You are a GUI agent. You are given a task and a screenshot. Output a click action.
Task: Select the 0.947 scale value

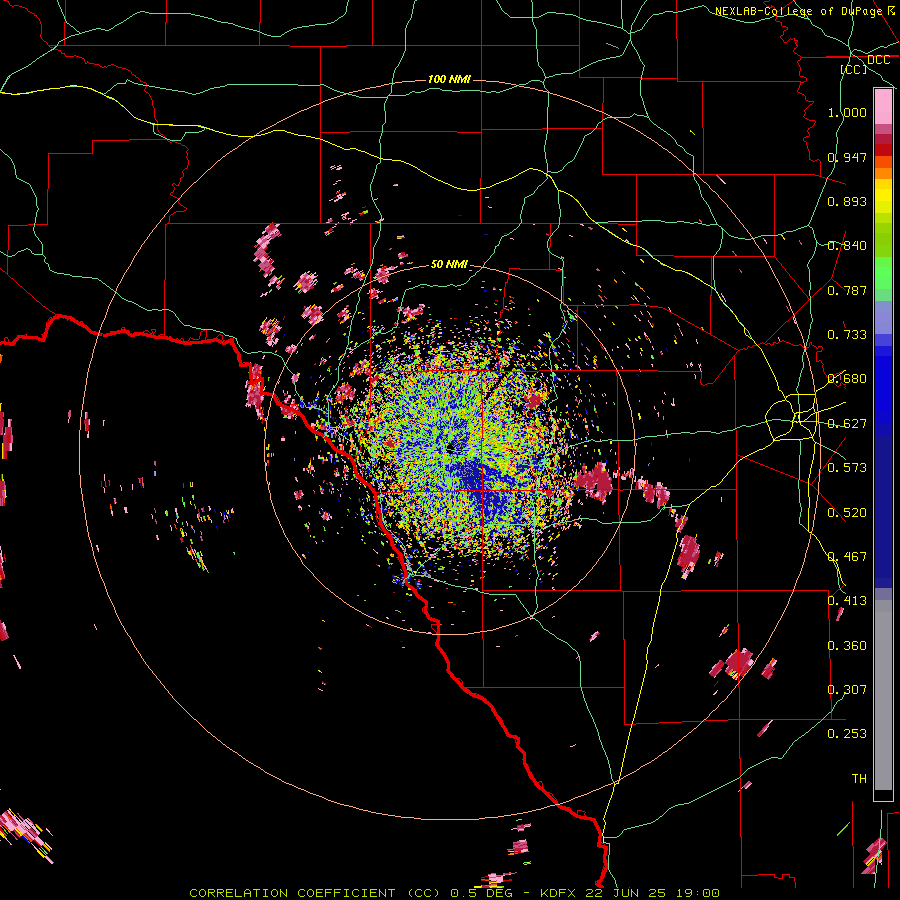(x=847, y=157)
